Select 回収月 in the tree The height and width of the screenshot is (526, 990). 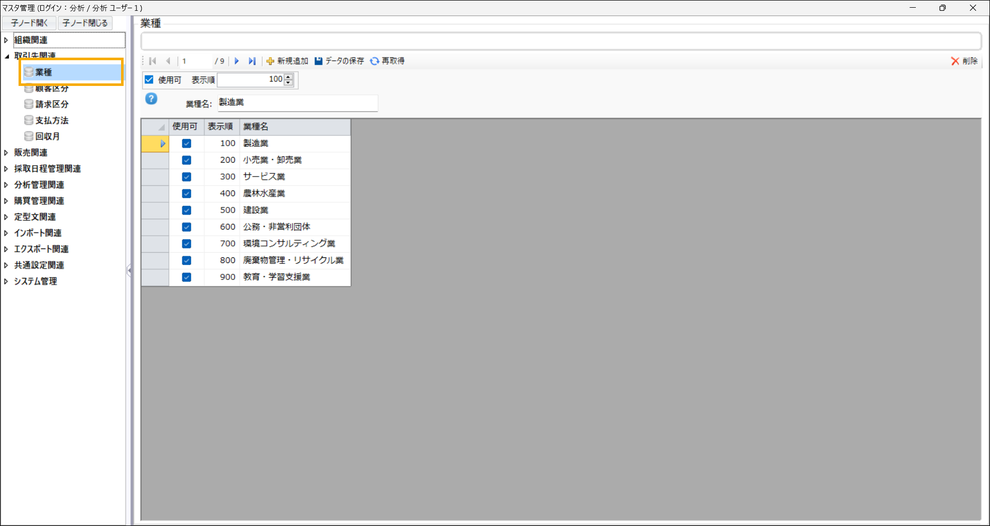(47, 136)
